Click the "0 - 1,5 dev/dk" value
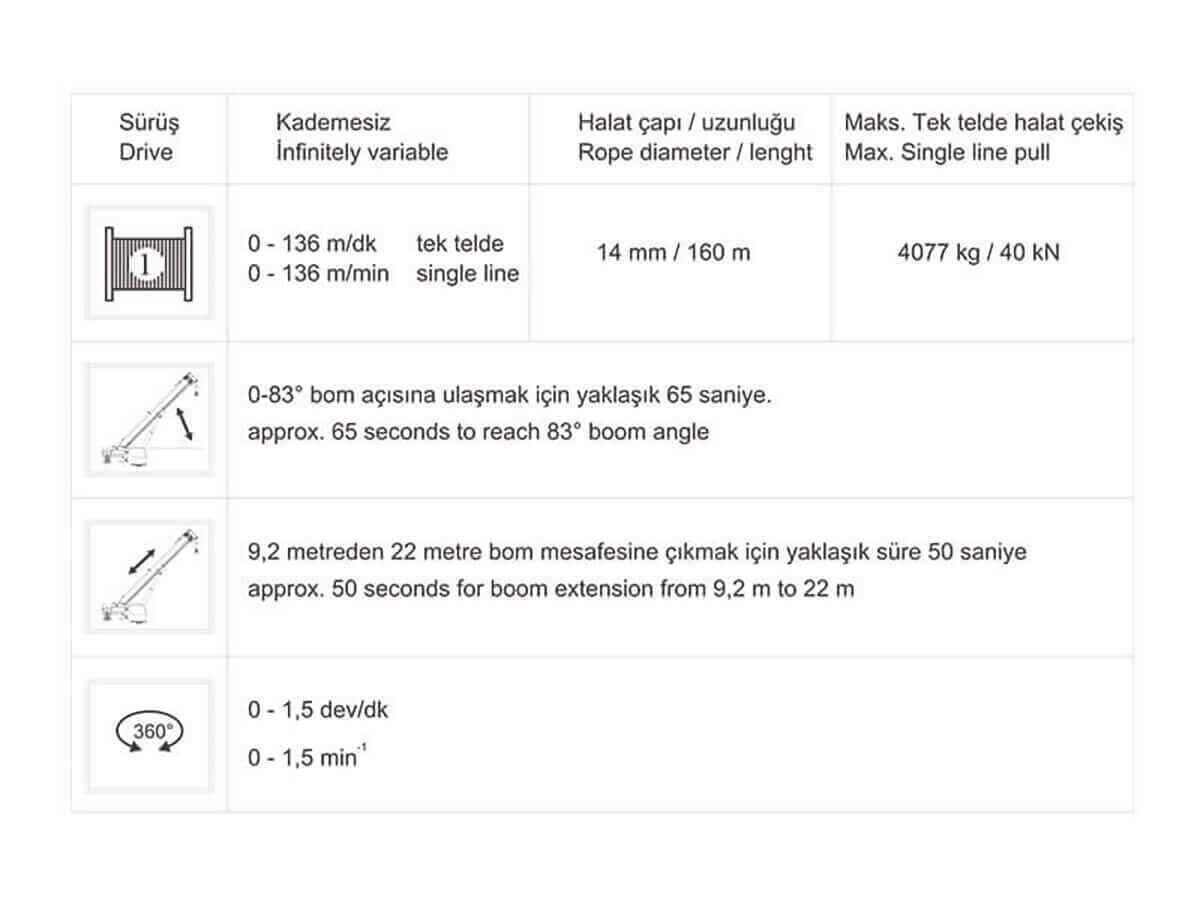The height and width of the screenshot is (916, 1200). (318, 710)
